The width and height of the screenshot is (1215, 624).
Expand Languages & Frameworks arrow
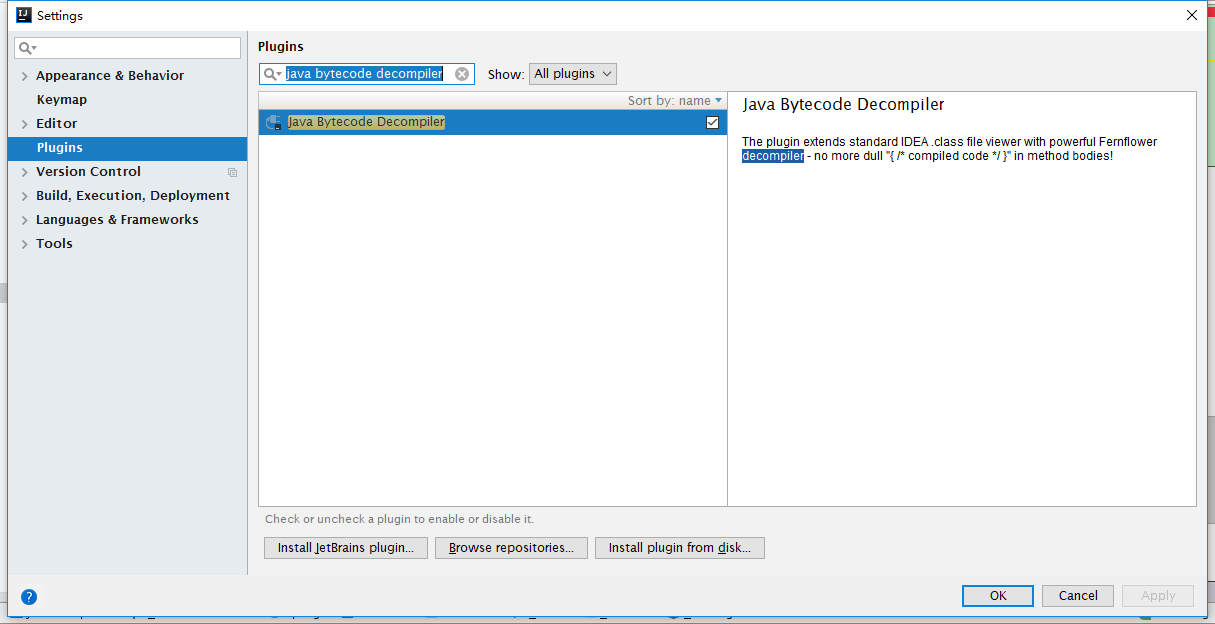(24, 220)
